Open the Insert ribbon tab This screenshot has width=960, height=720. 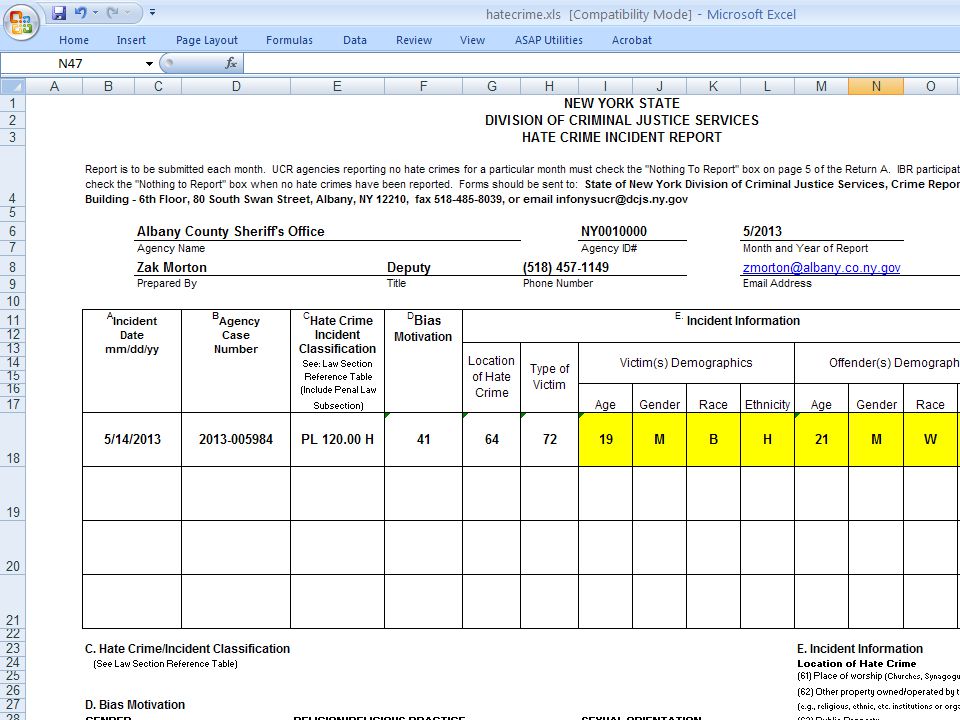point(131,40)
